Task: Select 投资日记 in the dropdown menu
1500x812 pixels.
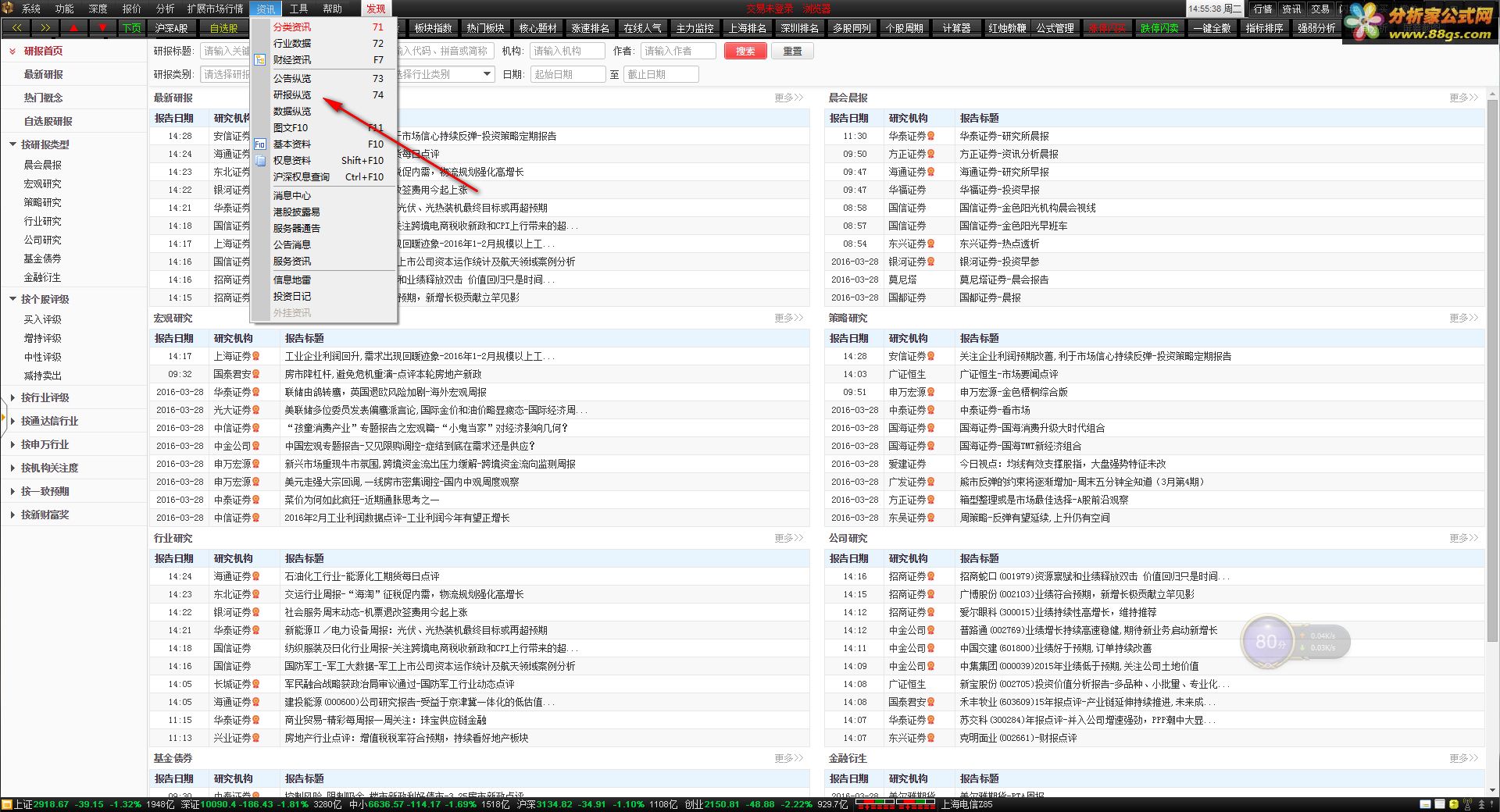Action: [324, 297]
